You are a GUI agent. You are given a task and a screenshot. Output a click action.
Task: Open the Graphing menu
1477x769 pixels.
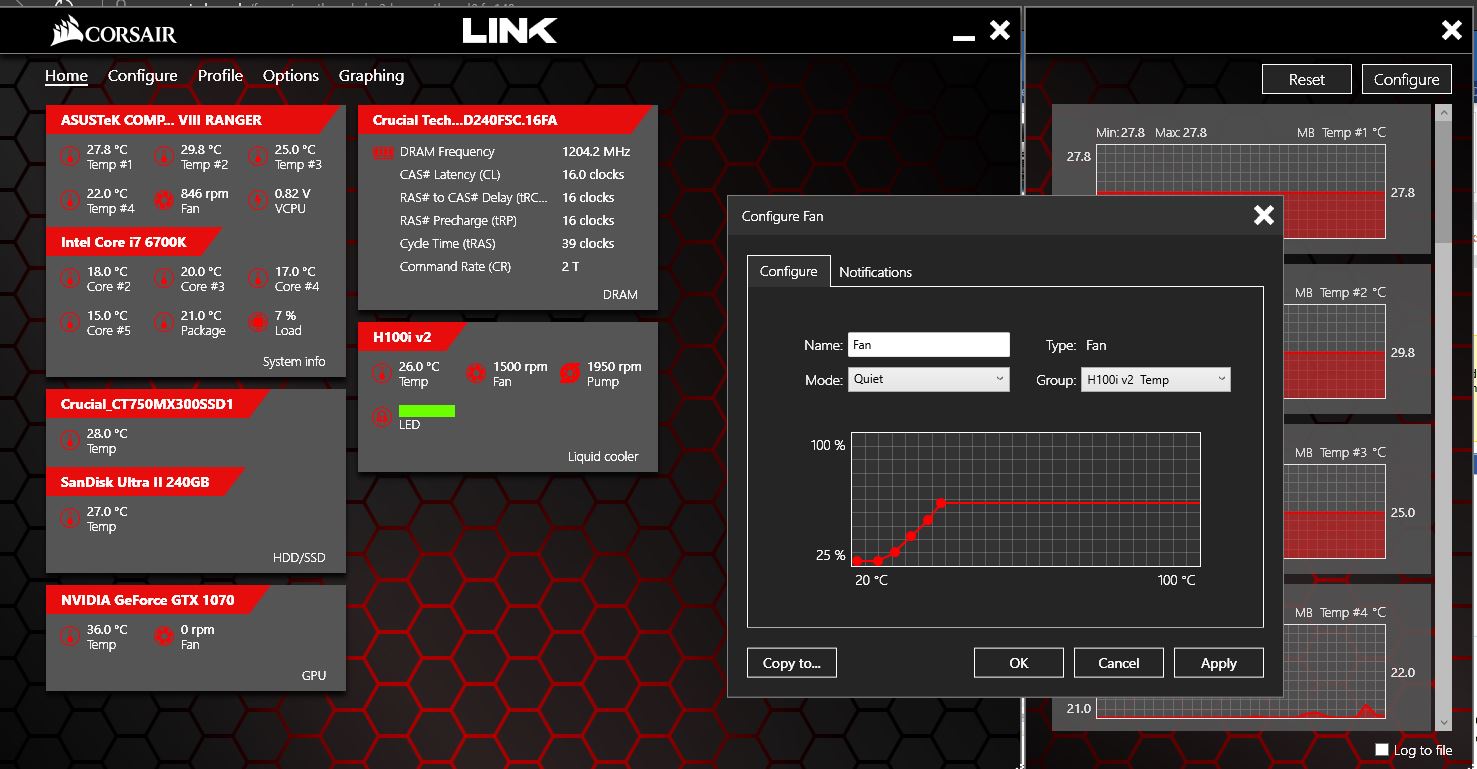(371, 76)
